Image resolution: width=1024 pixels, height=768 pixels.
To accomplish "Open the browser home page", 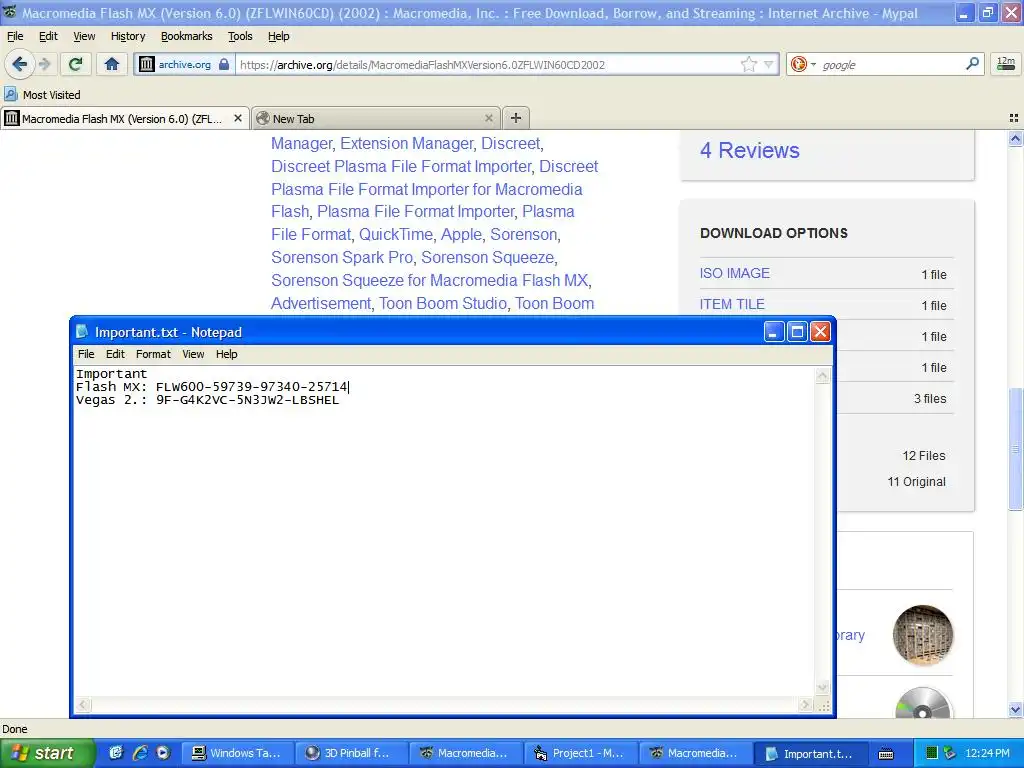I will 112,64.
